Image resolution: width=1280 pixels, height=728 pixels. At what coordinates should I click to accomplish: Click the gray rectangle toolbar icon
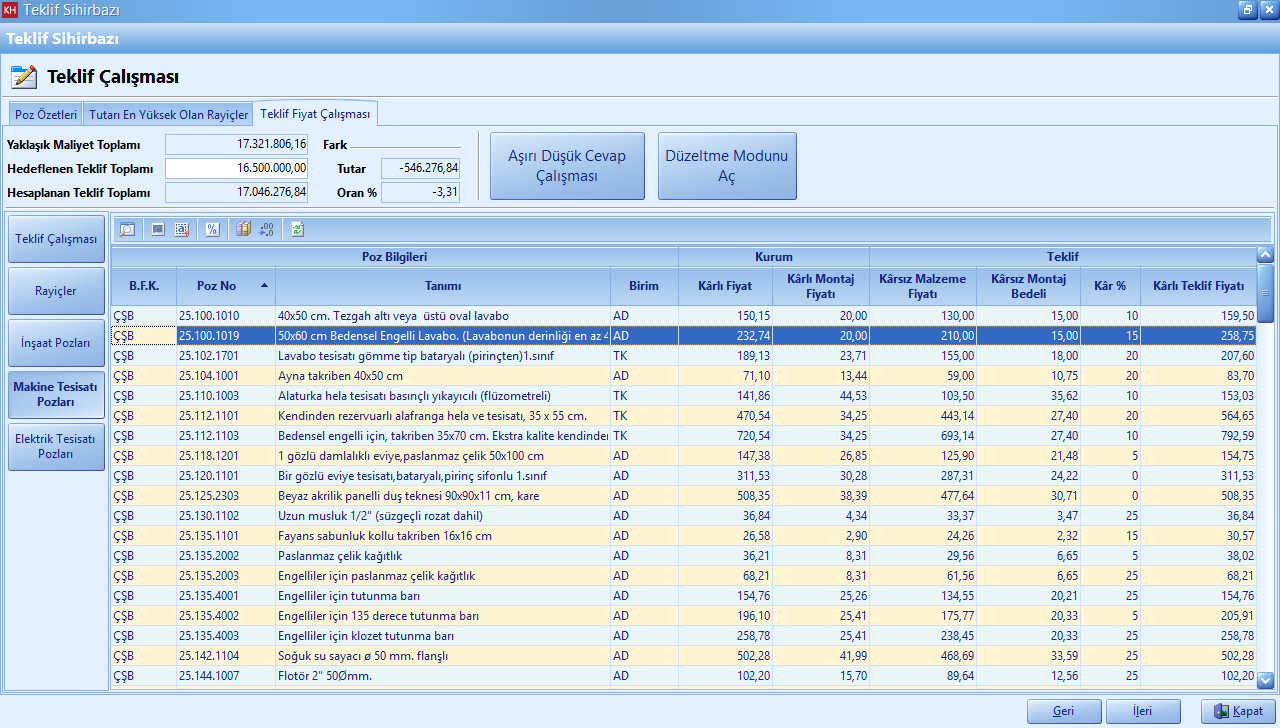click(158, 229)
